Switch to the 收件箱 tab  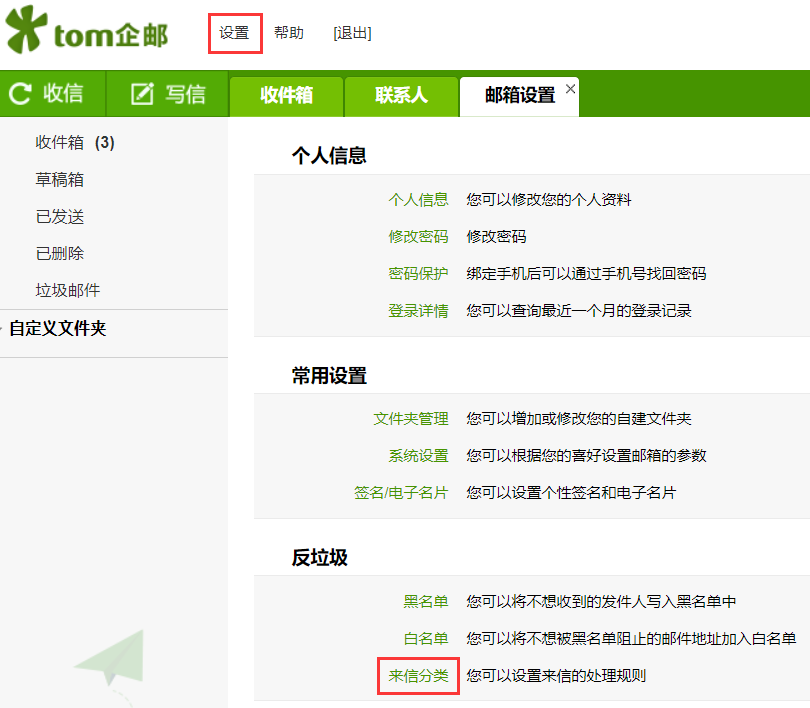click(x=287, y=96)
